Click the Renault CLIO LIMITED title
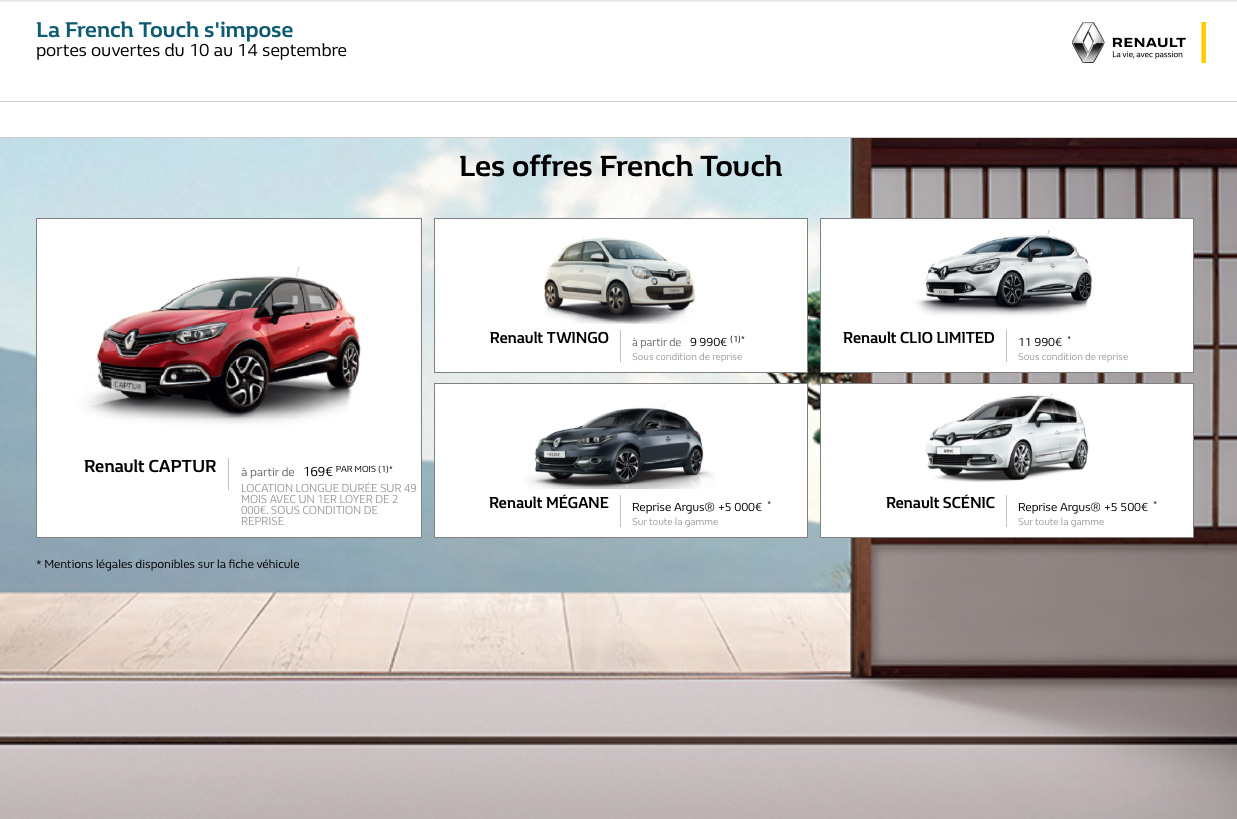 tap(918, 338)
